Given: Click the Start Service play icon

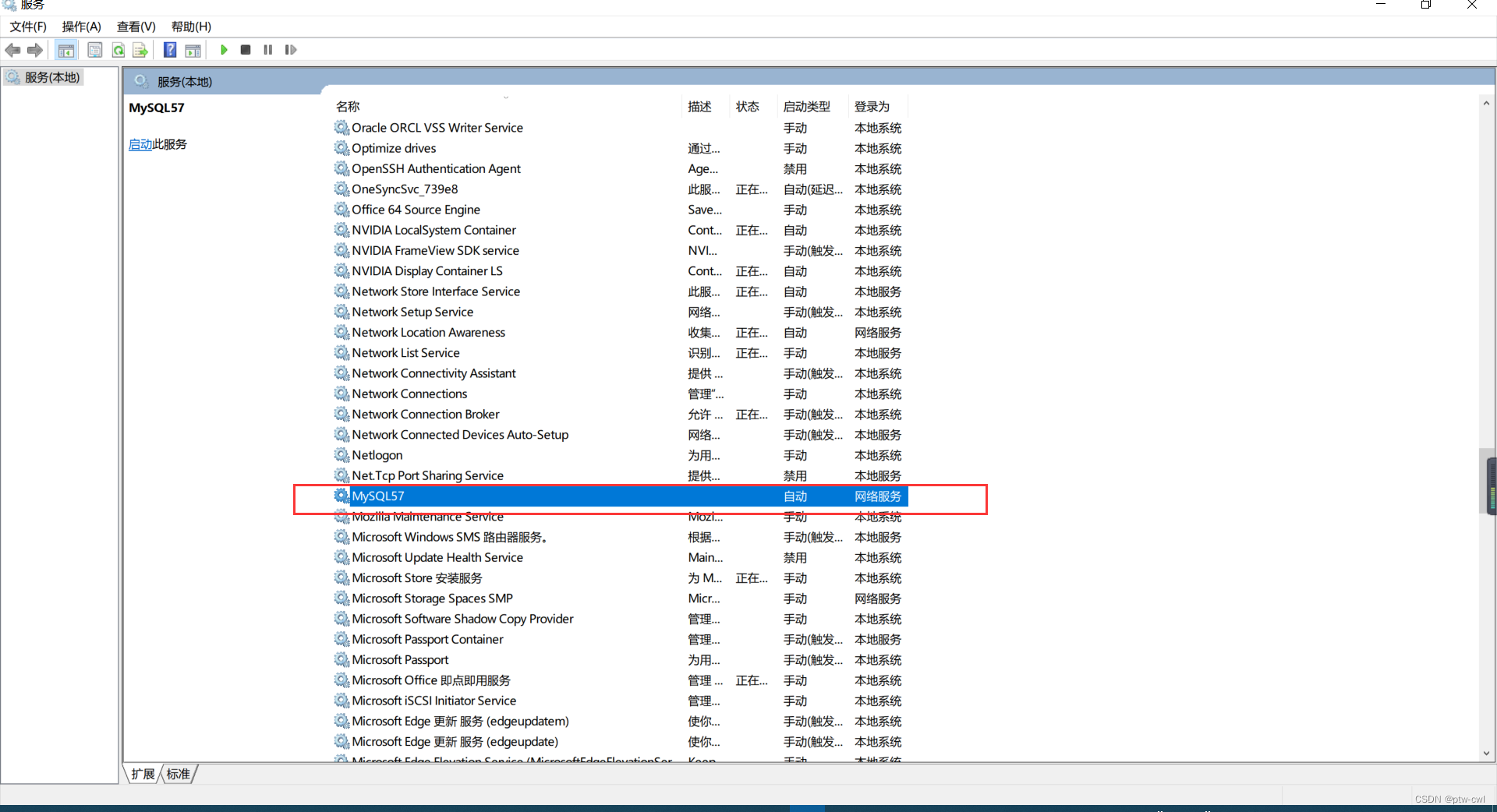Looking at the screenshot, I should (x=224, y=50).
